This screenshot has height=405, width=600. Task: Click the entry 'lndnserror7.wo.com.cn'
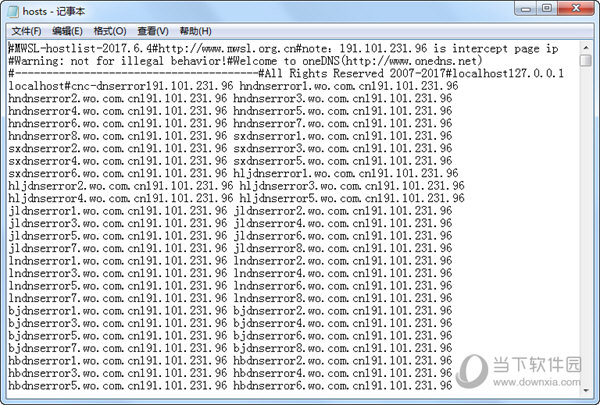(74, 298)
